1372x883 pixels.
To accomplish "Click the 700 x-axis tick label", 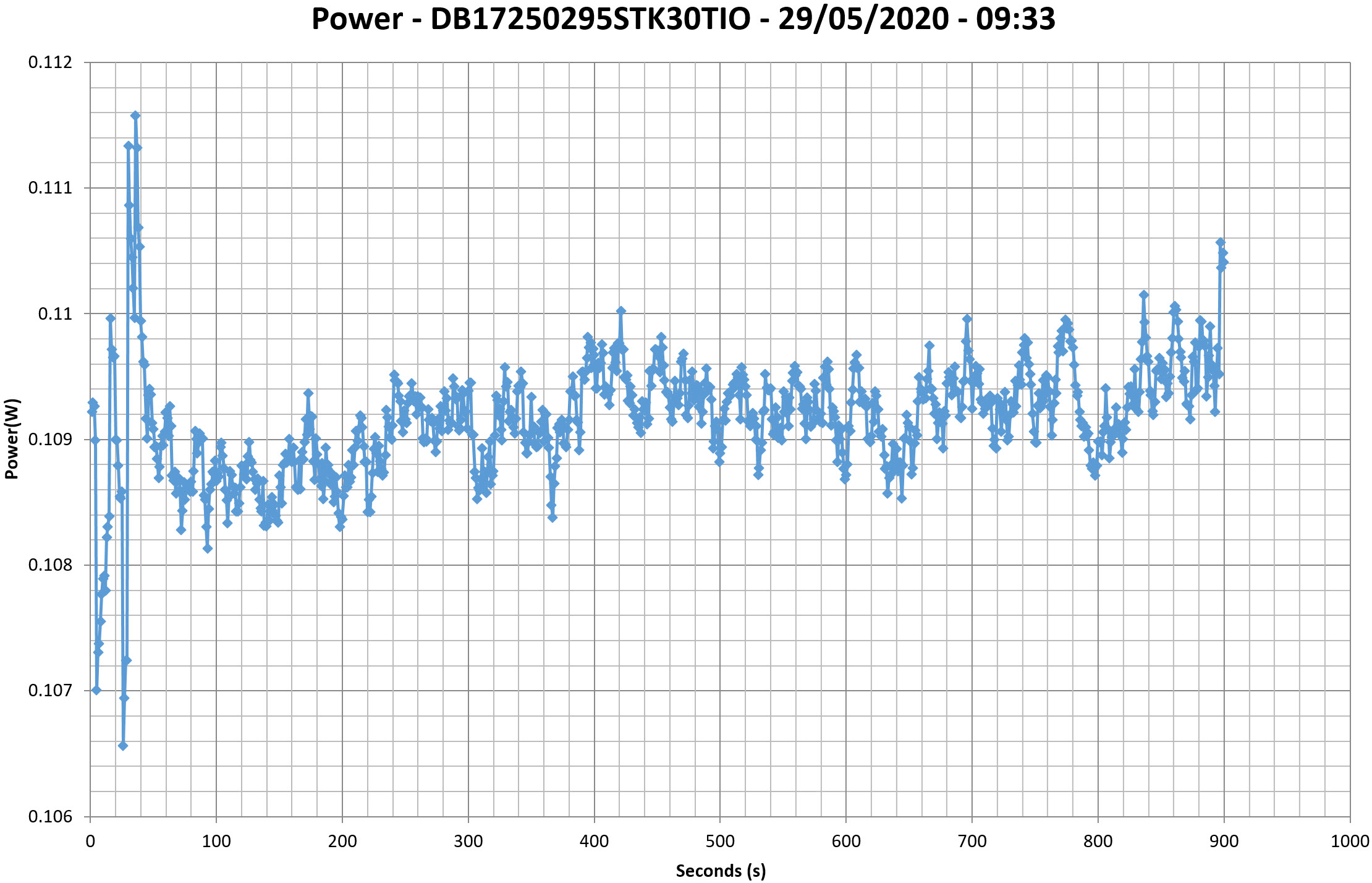I will click(972, 842).
